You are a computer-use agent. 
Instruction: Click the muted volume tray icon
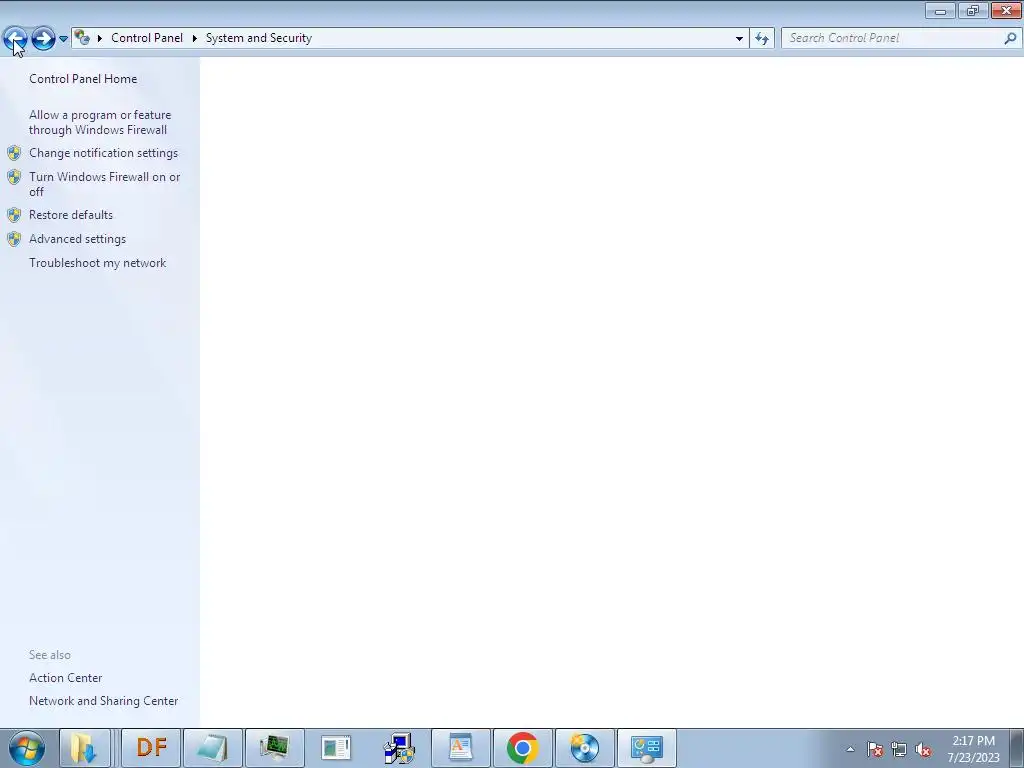923,749
